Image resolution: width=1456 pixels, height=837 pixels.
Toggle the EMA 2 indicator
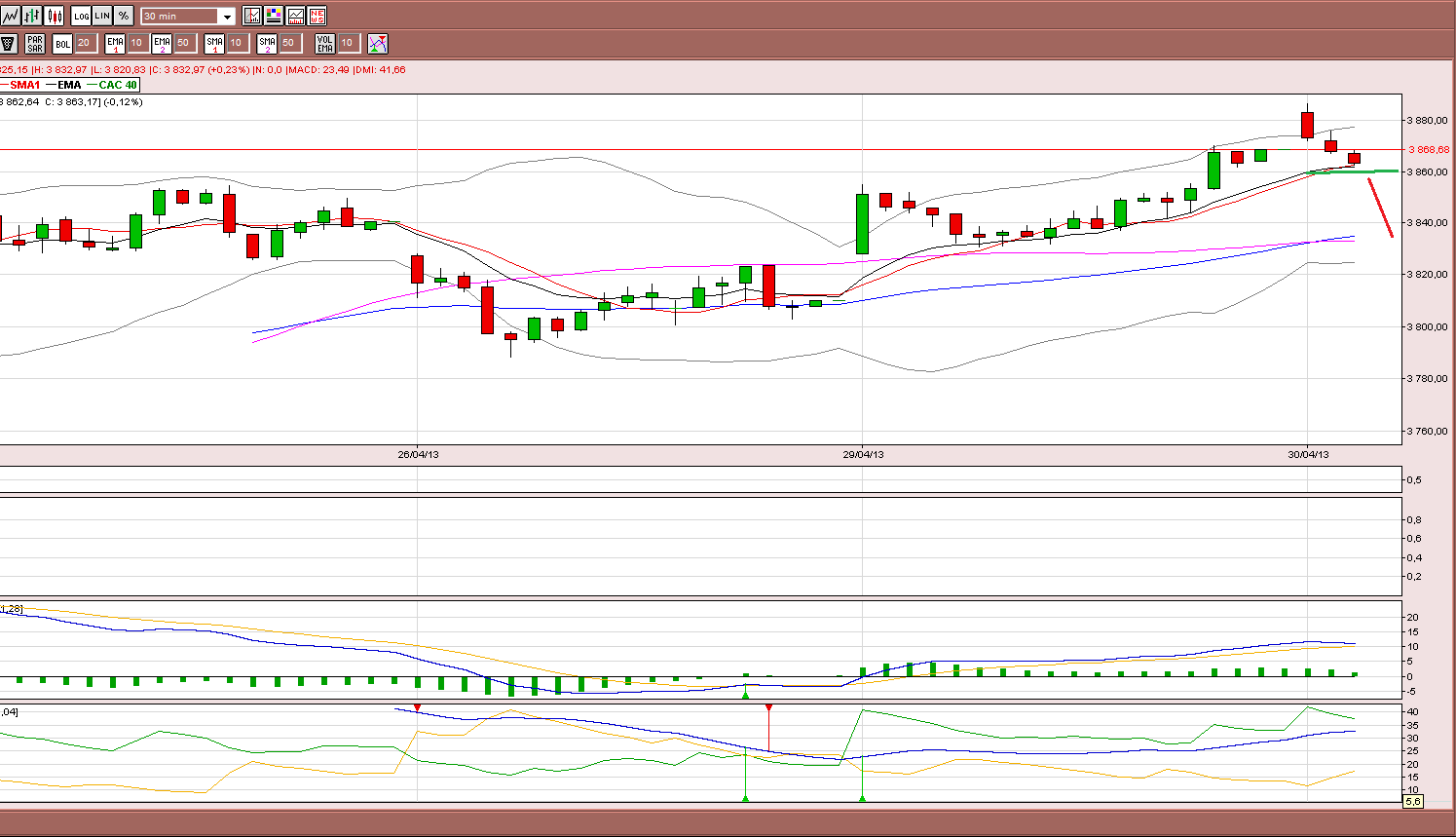click(162, 43)
